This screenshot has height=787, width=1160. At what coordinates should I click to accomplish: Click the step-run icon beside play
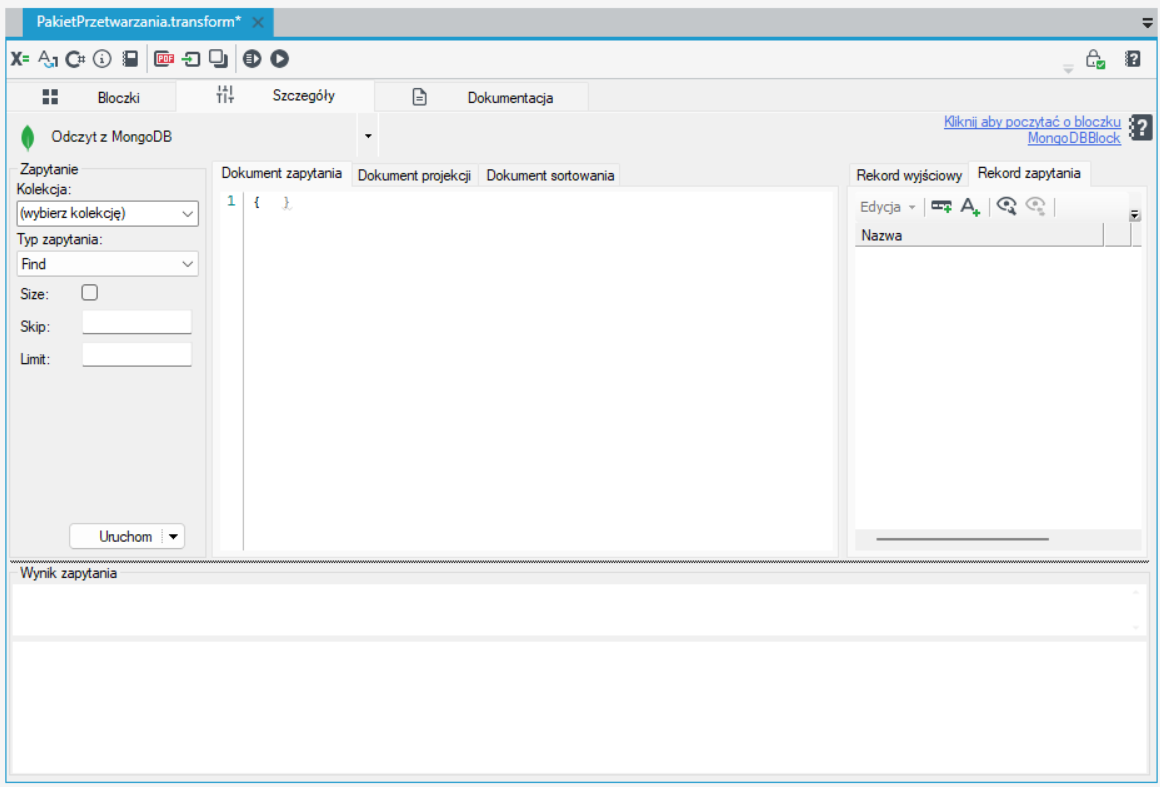(252, 59)
